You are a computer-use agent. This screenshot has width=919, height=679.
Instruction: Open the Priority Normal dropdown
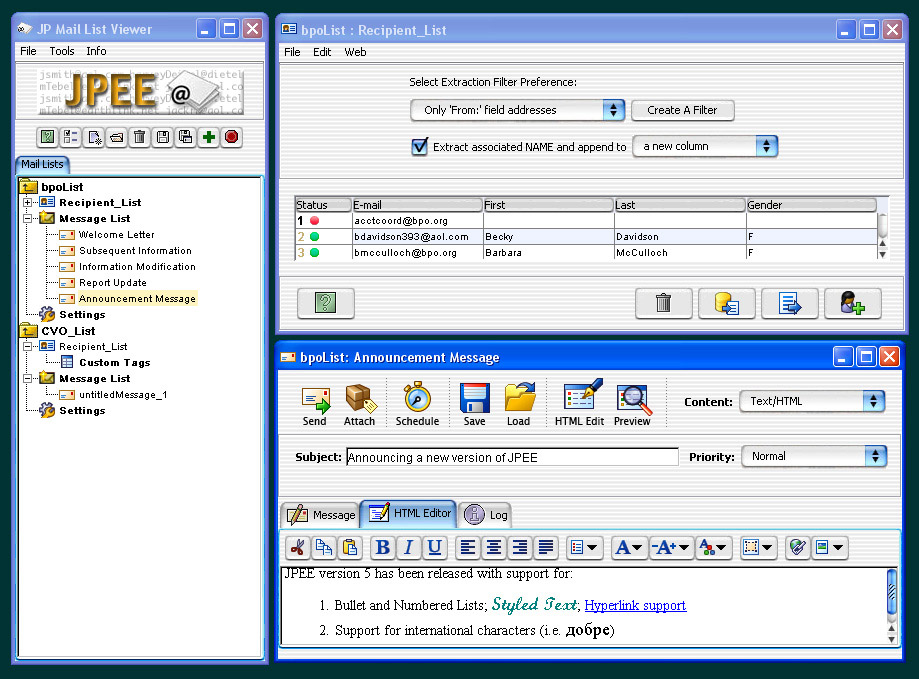[814, 456]
